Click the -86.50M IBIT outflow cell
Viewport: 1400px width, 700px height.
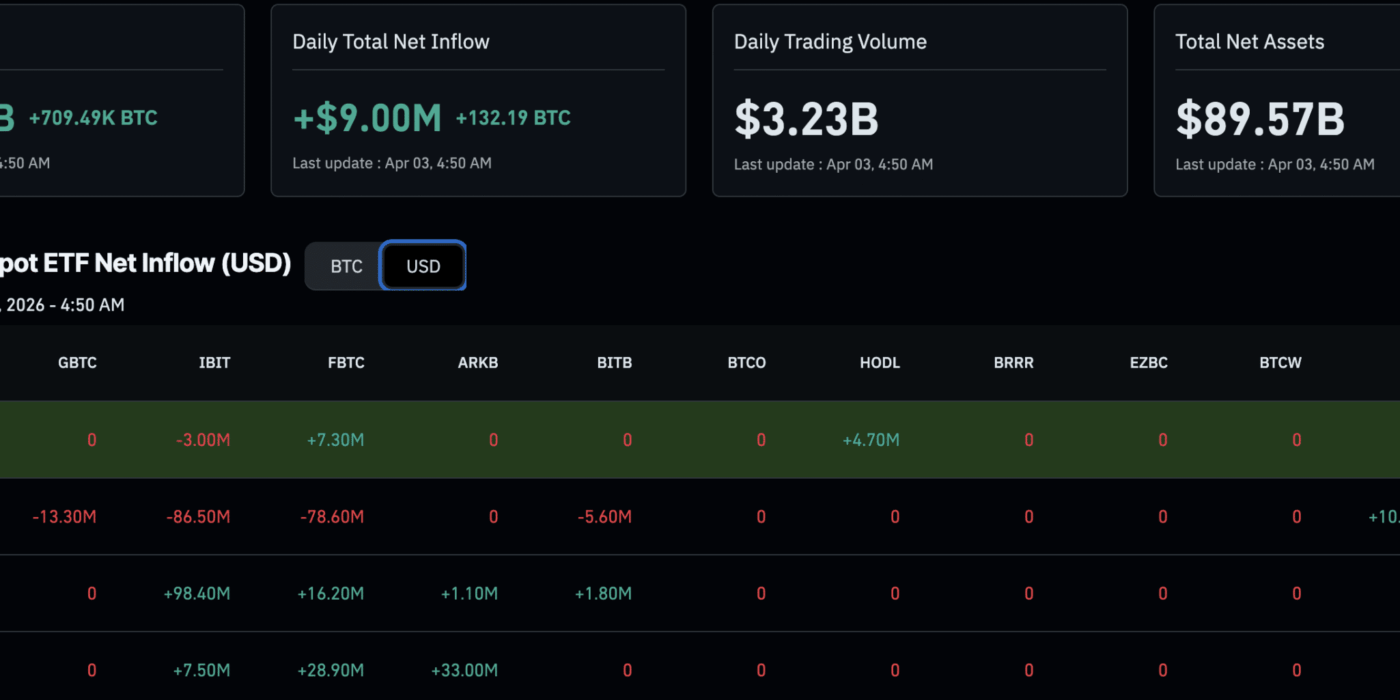point(198,517)
